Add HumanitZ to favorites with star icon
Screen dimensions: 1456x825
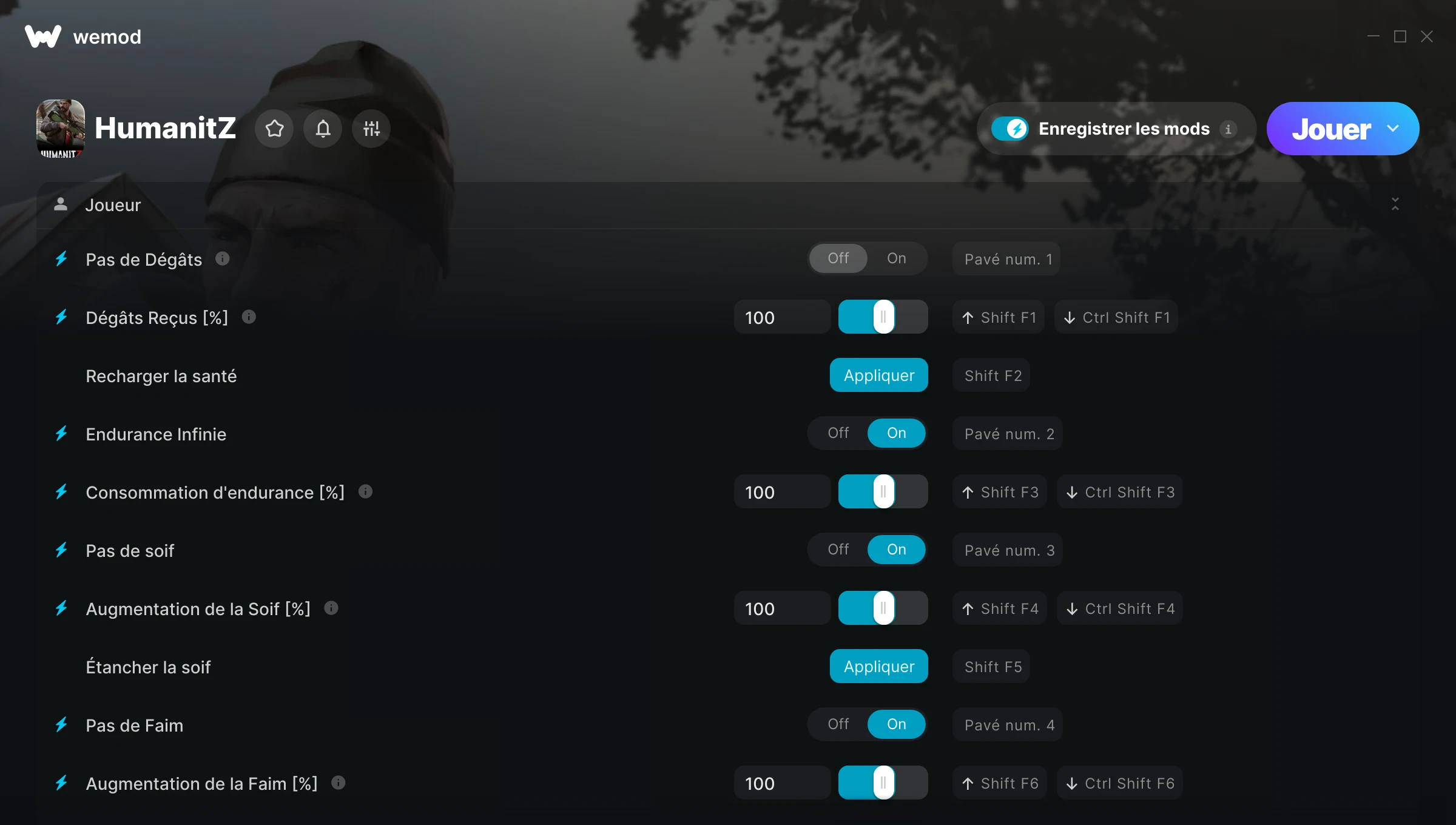pyautogui.click(x=274, y=129)
